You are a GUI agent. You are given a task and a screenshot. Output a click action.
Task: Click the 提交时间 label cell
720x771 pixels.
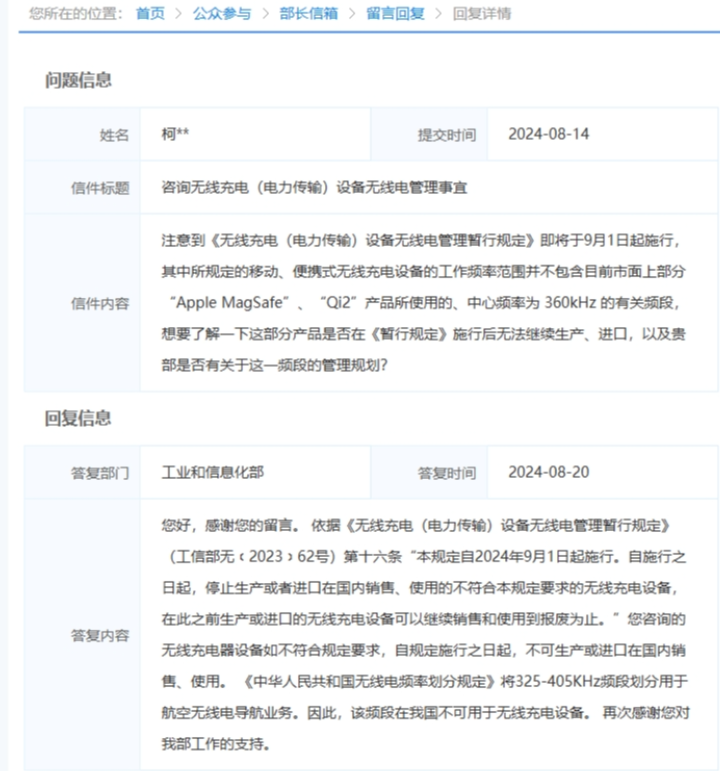(x=446, y=135)
